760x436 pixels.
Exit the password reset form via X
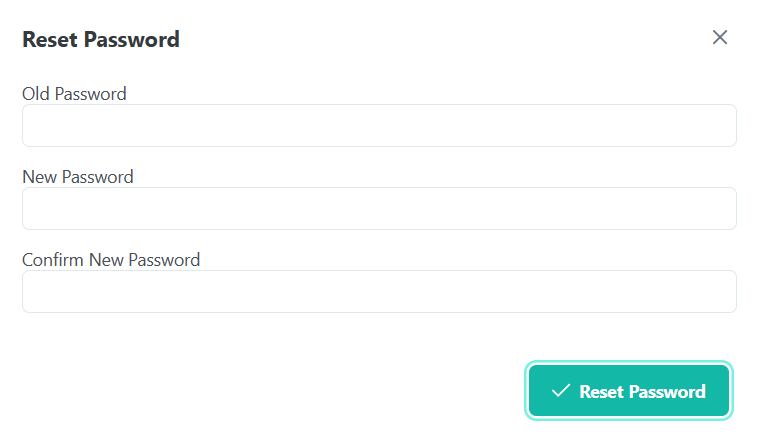pyautogui.click(x=720, y=37)
